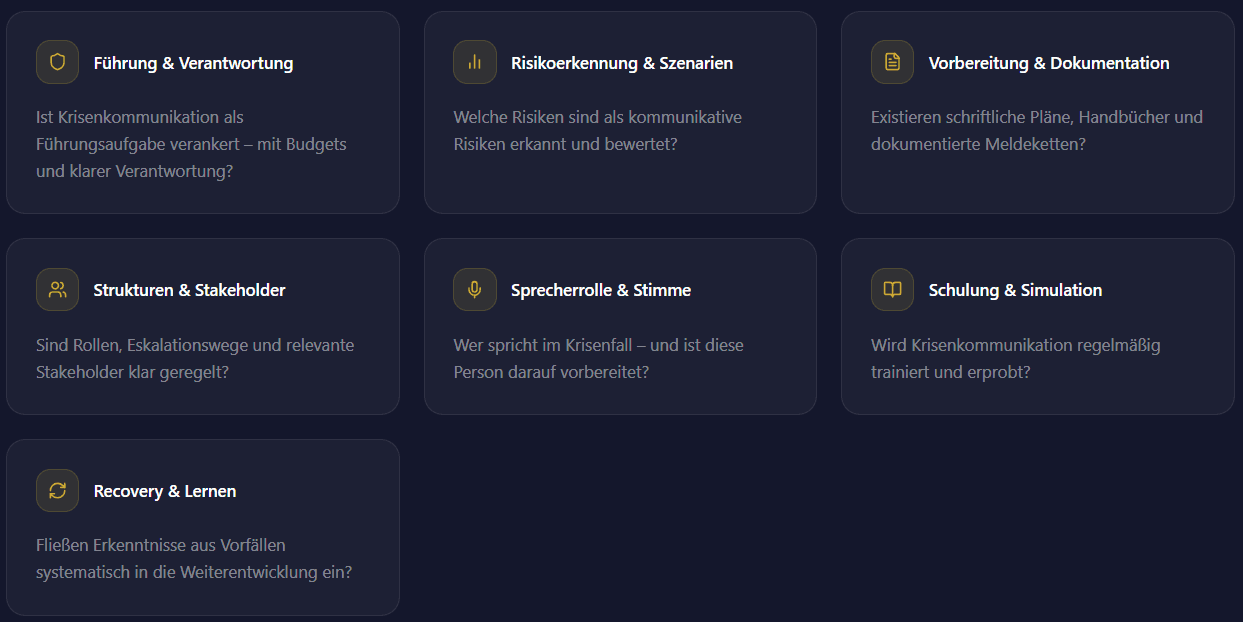
Task: Select the Vorbereitung & Dokumentation title
Action: click(x=1049, y=63)
